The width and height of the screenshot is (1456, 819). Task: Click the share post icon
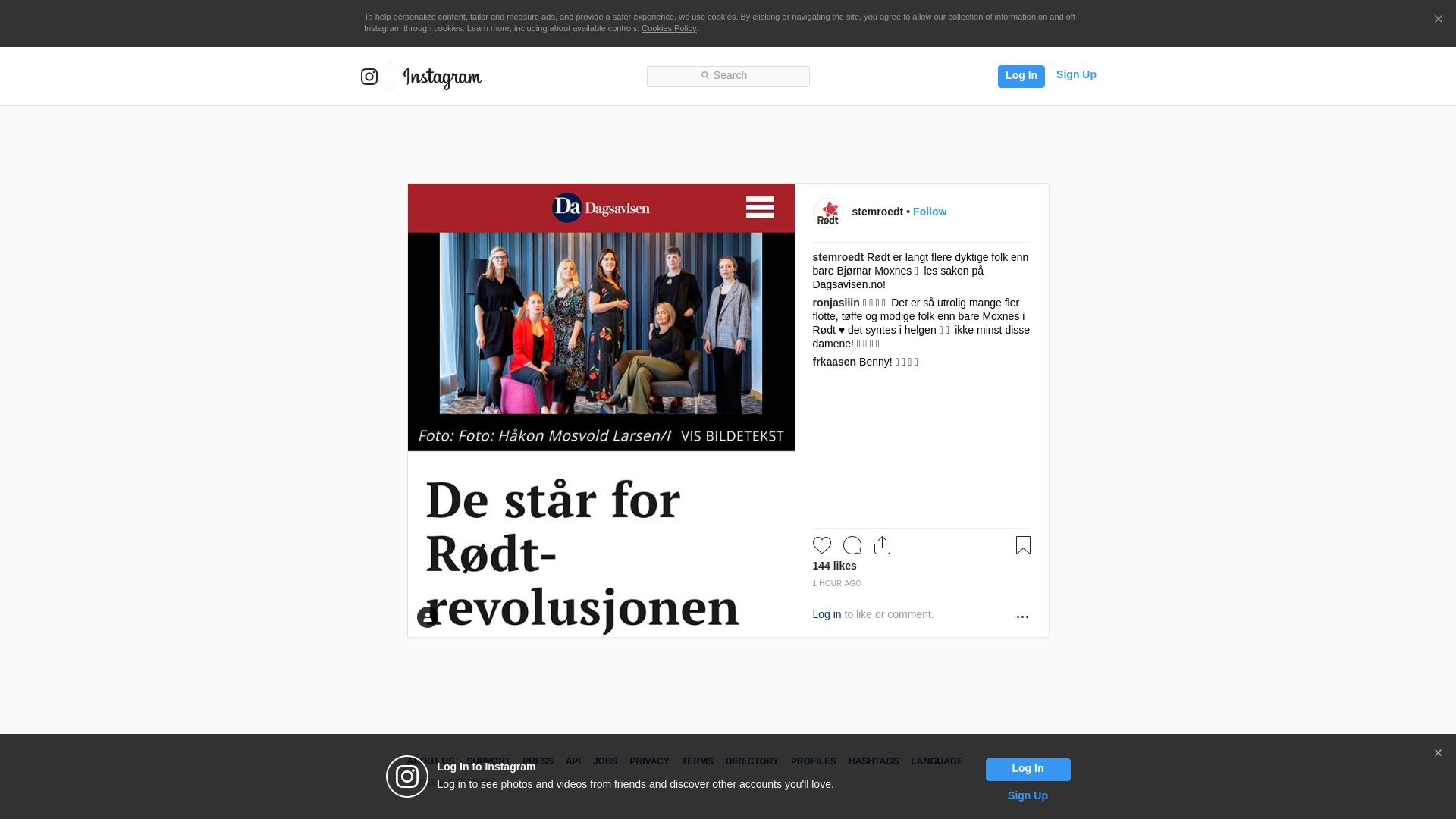(x=882, y=545)
